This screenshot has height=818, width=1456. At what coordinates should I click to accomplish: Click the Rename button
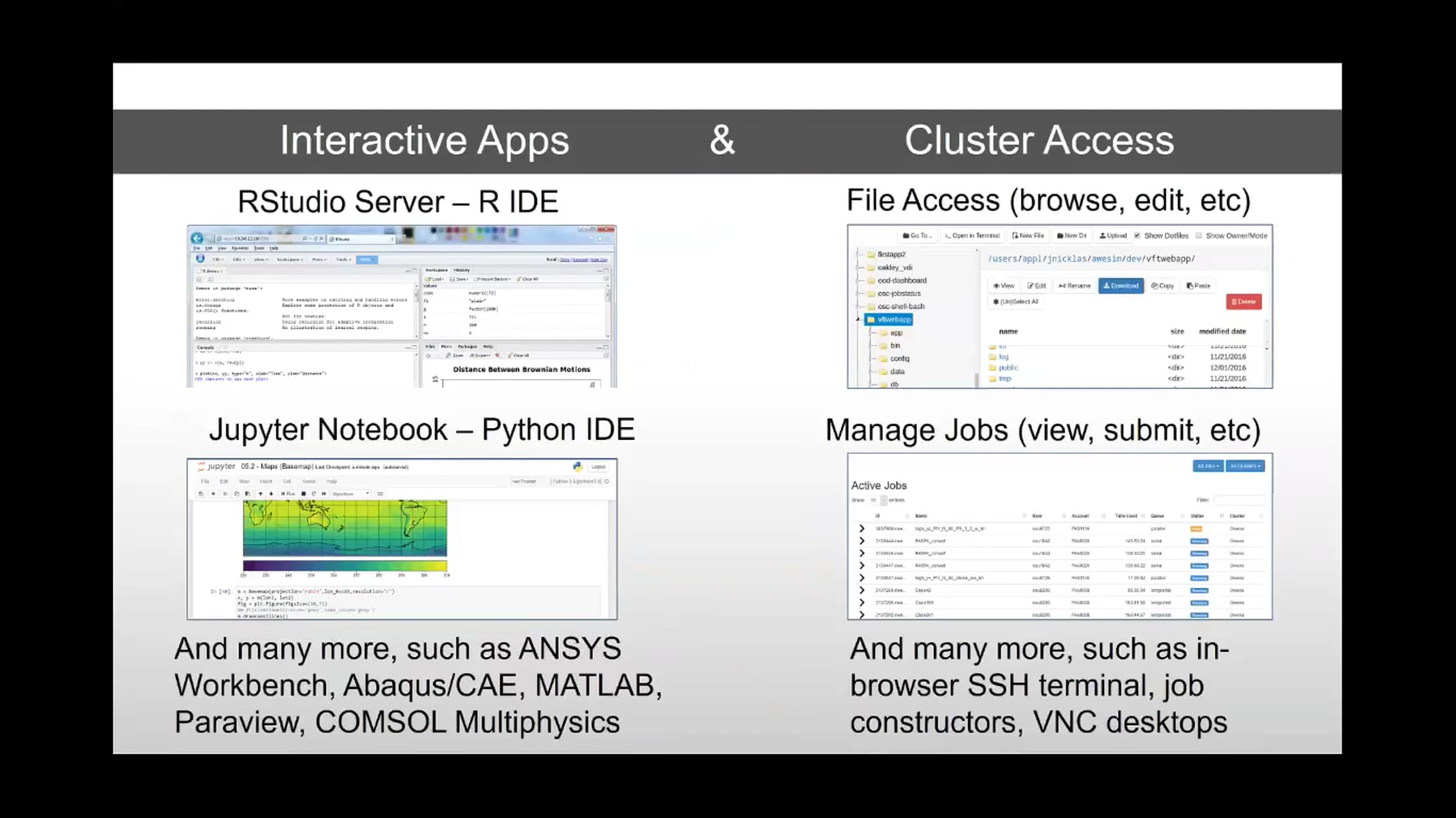1074,286
